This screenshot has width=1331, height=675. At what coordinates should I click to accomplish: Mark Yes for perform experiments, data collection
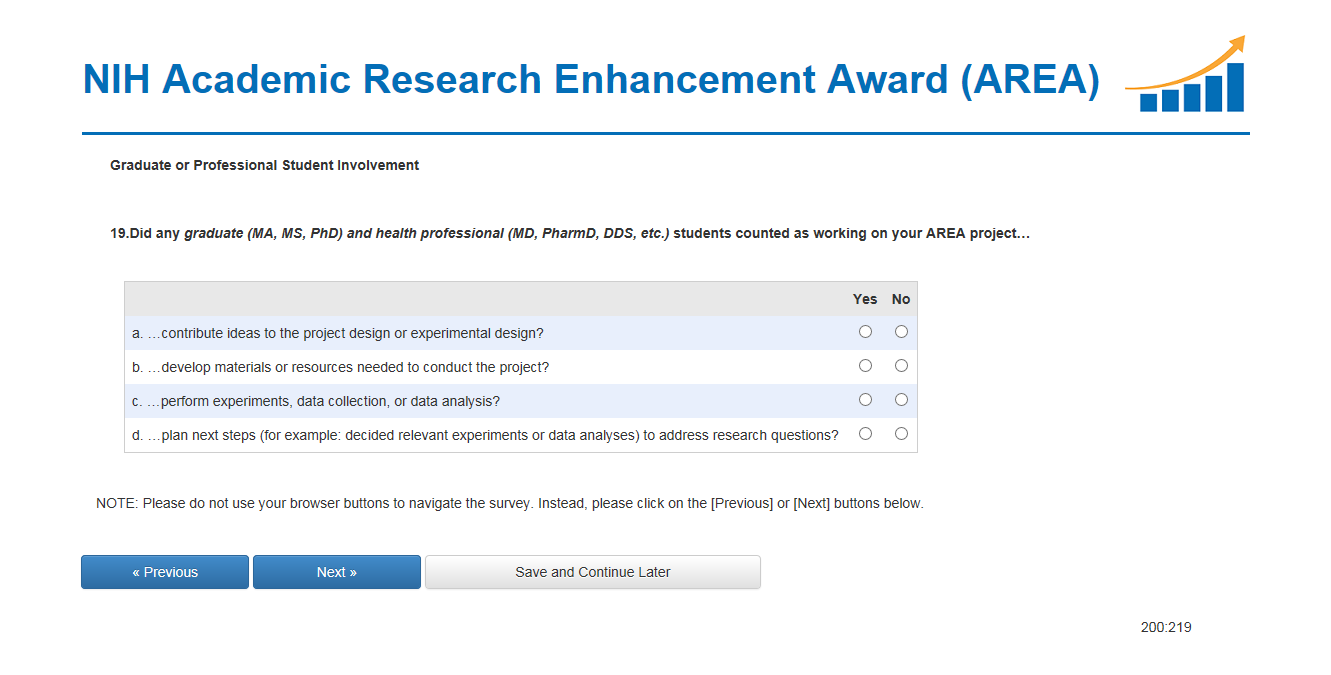[x=865, y=400]
